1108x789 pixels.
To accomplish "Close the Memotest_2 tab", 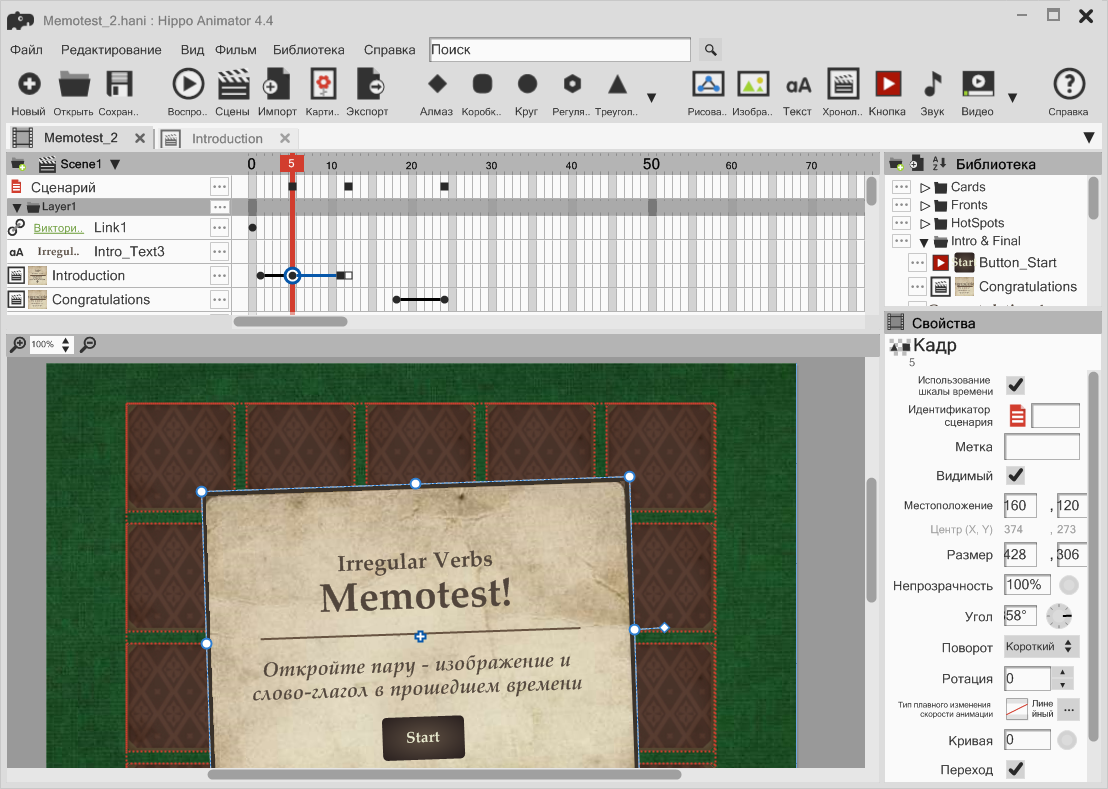I will pyautogui.click(x=140, y=138).
